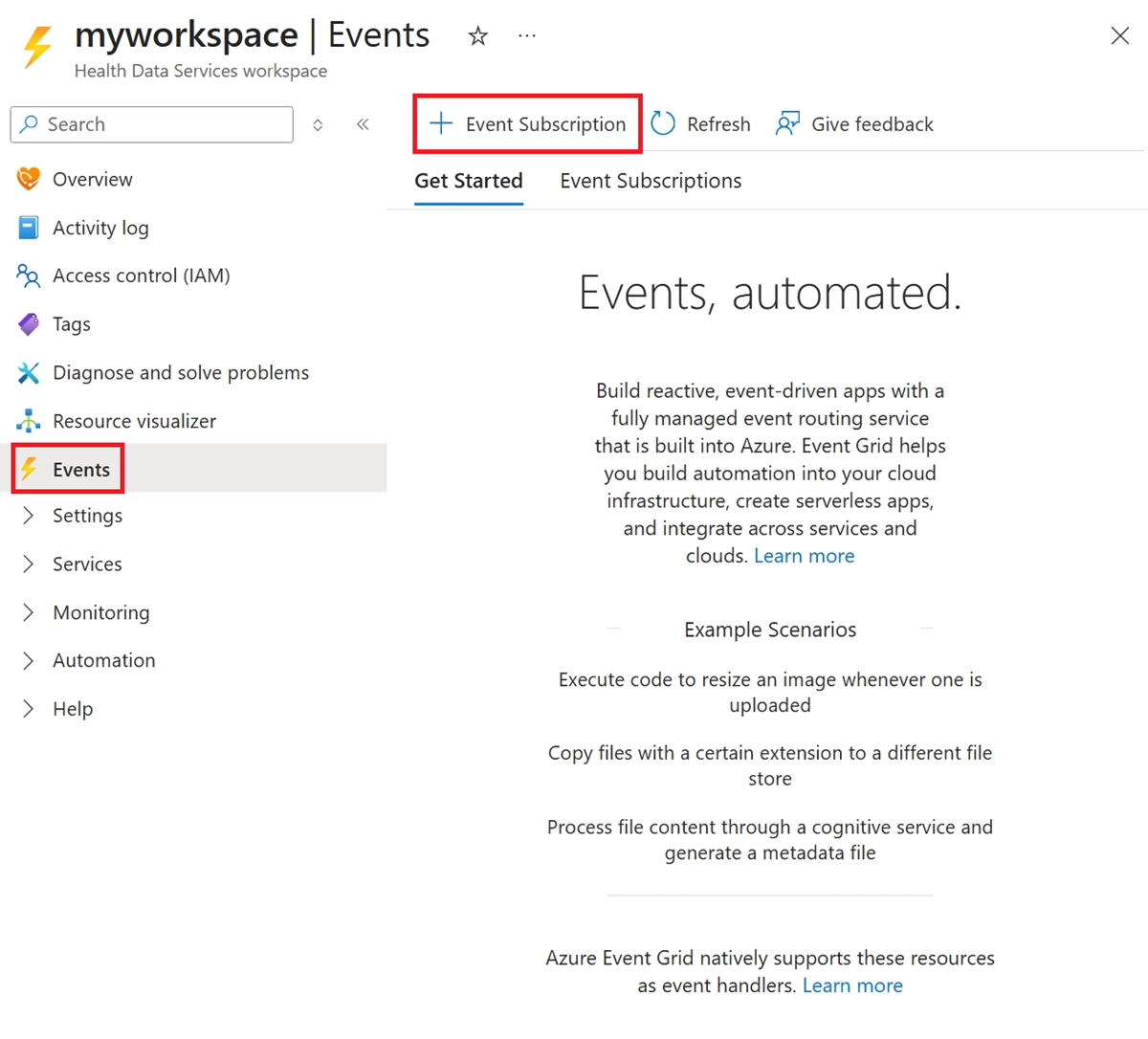This screenshot has width=1148, height=1039.
Task: Open Learn more link after 'clouds.'
Action: [x=805, y=556]
